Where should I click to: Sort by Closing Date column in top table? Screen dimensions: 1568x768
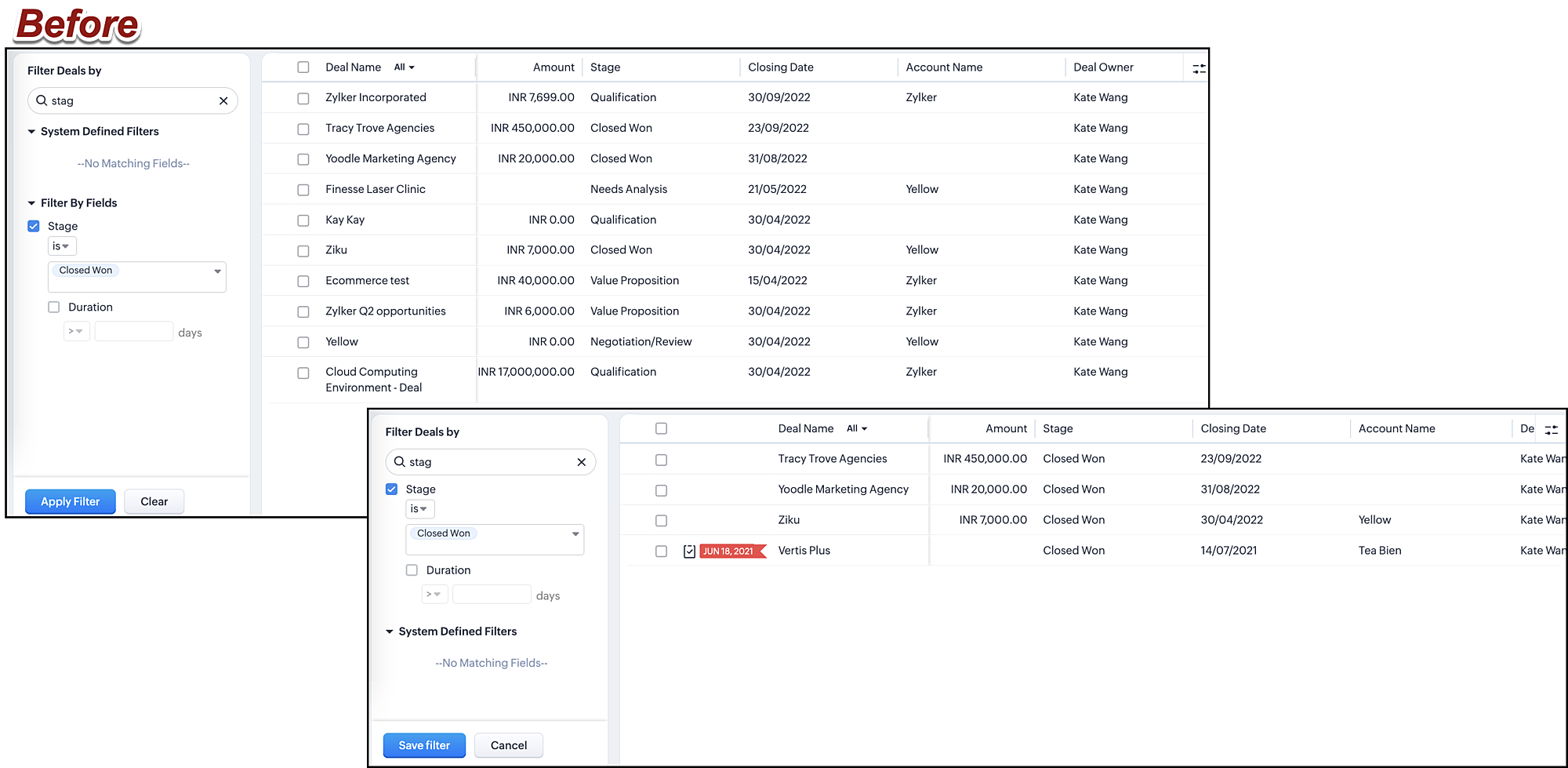pos(780,67)
